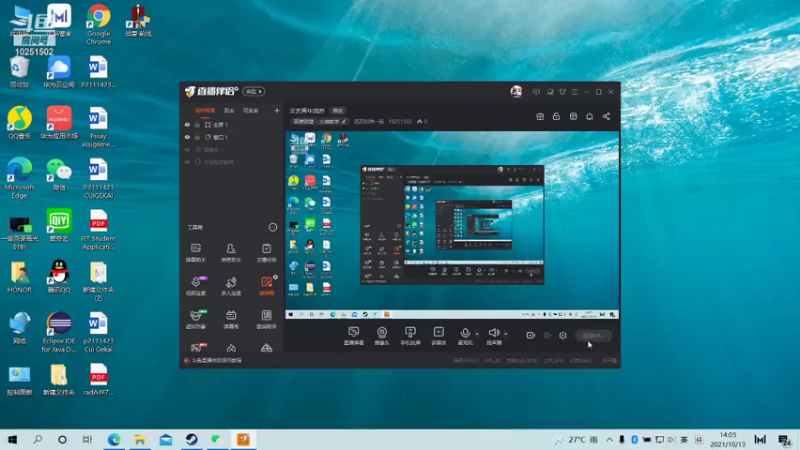The height and width of the screenshot is (450, 800).
Task: Open toolbox more options circle button
Action: click(273, 227)
